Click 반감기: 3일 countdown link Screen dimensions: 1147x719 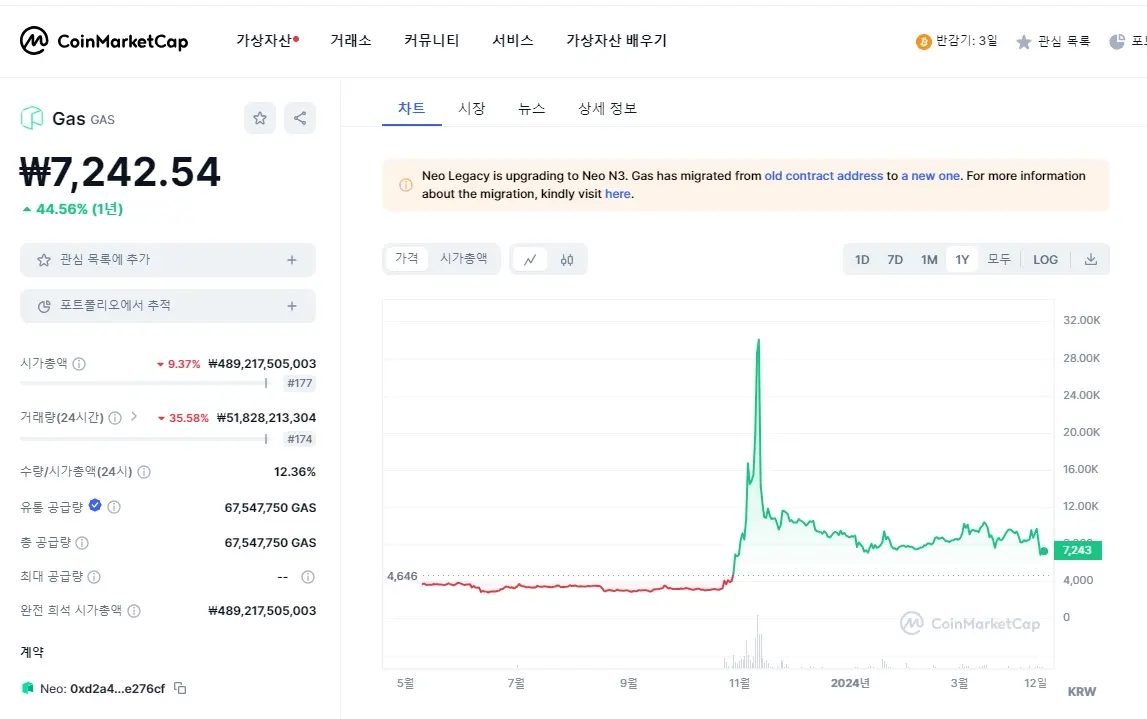point(957,41)
